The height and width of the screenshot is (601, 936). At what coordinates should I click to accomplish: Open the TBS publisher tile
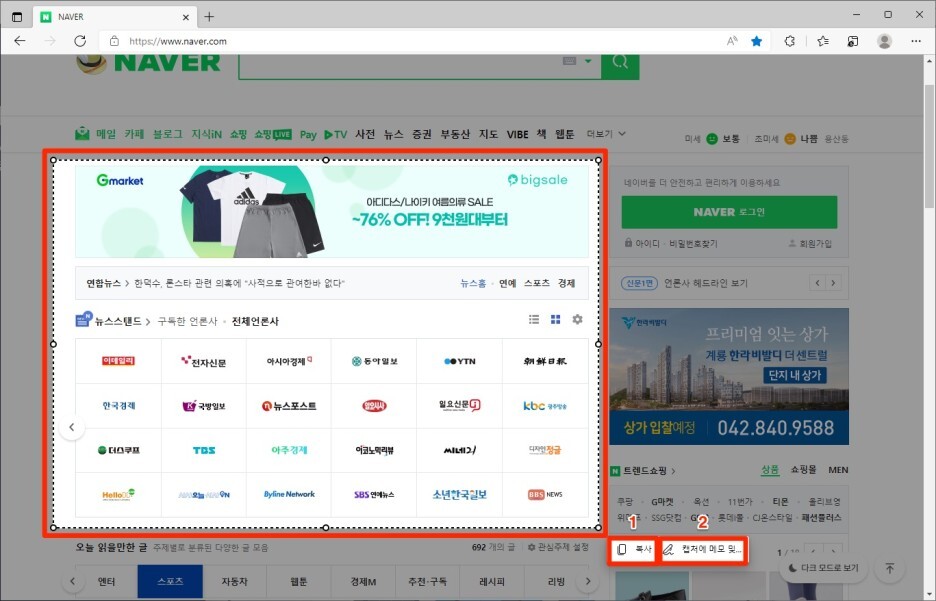[204, 451]
